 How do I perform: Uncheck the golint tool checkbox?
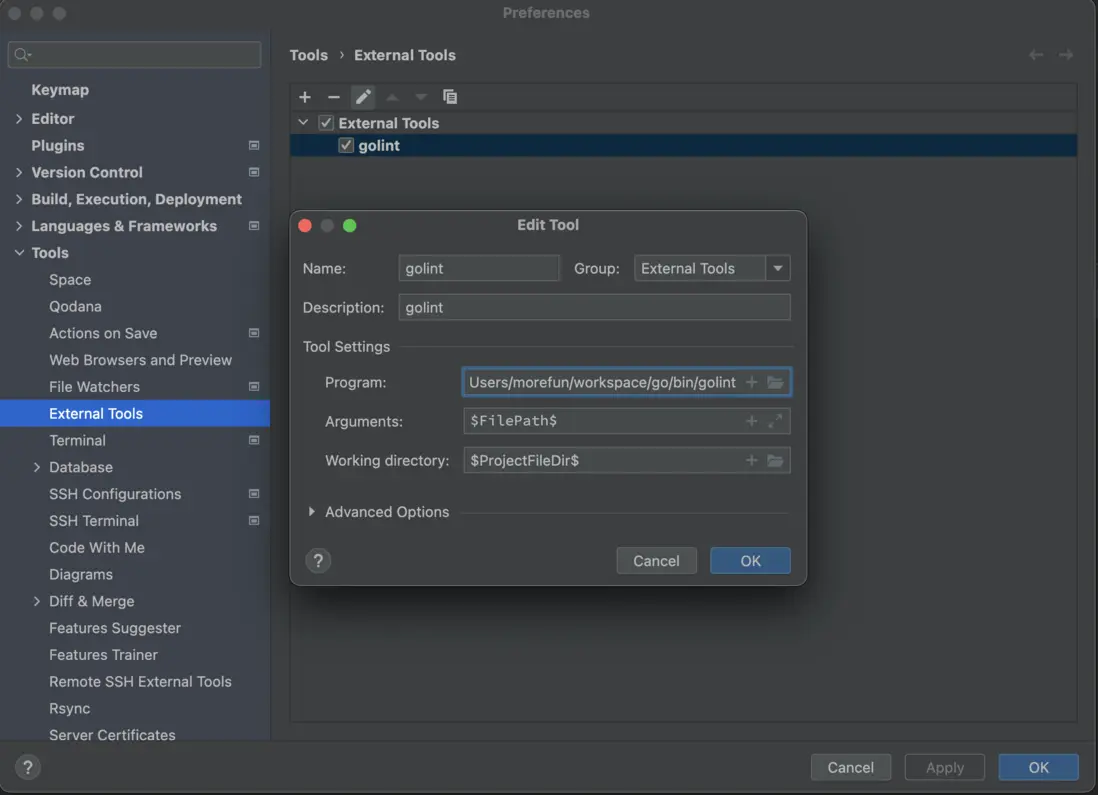346,146
